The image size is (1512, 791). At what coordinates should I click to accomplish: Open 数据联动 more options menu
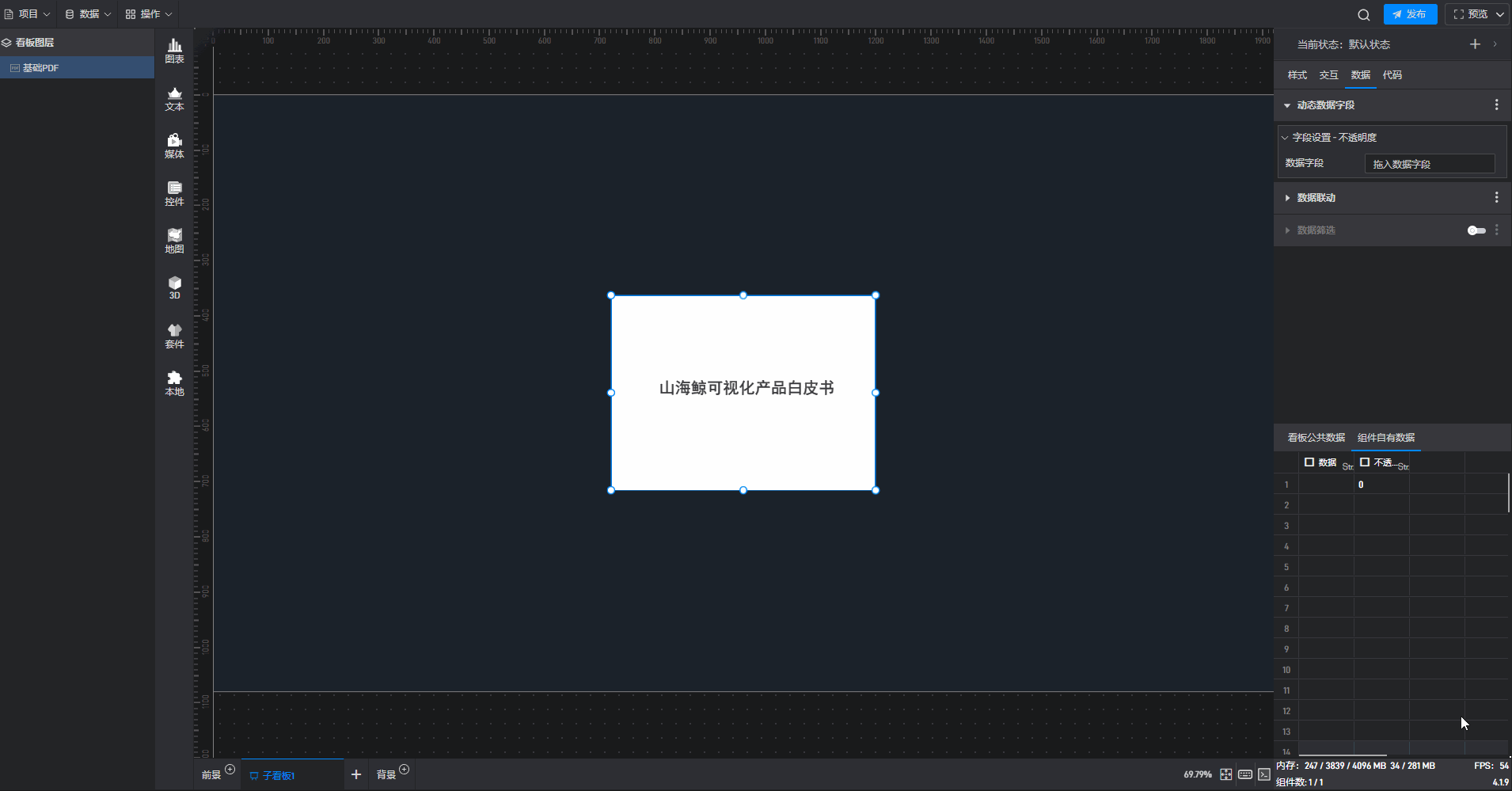click(x=1496, y=197)
